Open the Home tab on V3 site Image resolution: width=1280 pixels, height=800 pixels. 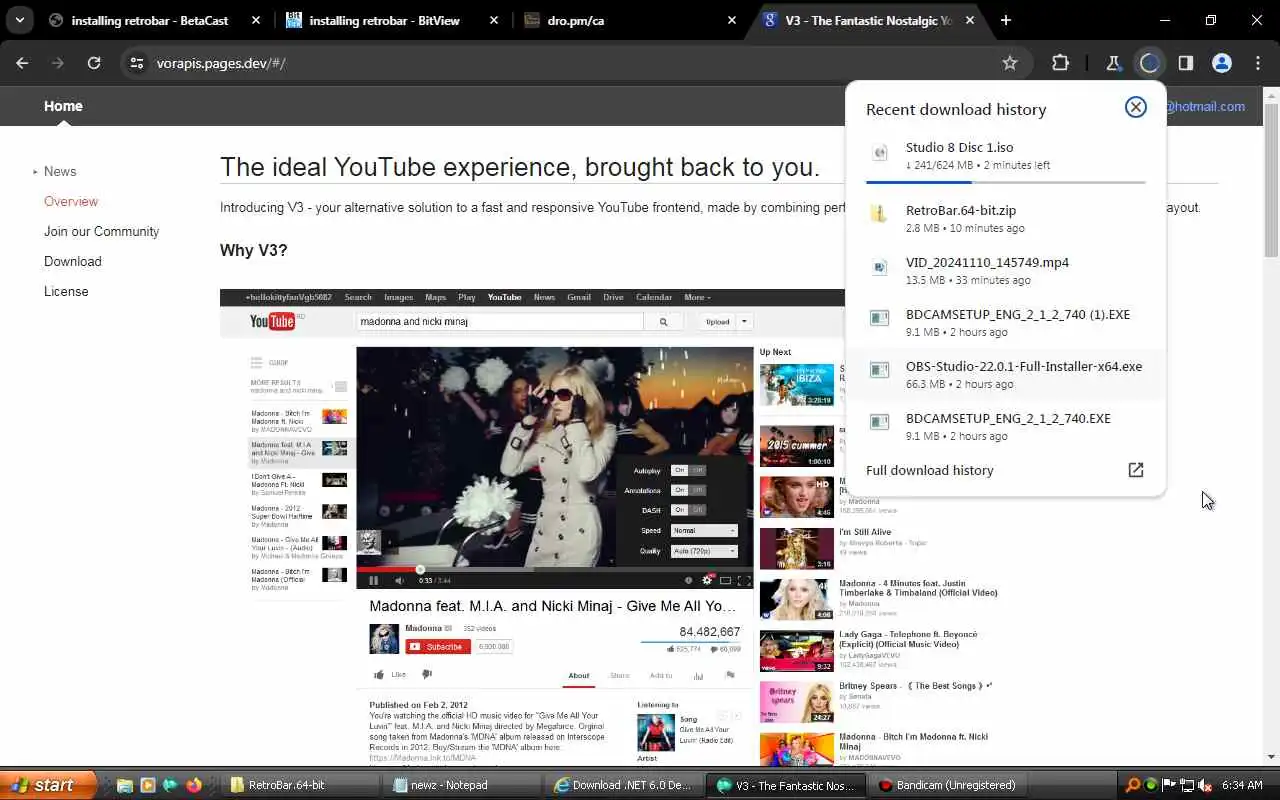pyautogui.click(x=63, y=106)
